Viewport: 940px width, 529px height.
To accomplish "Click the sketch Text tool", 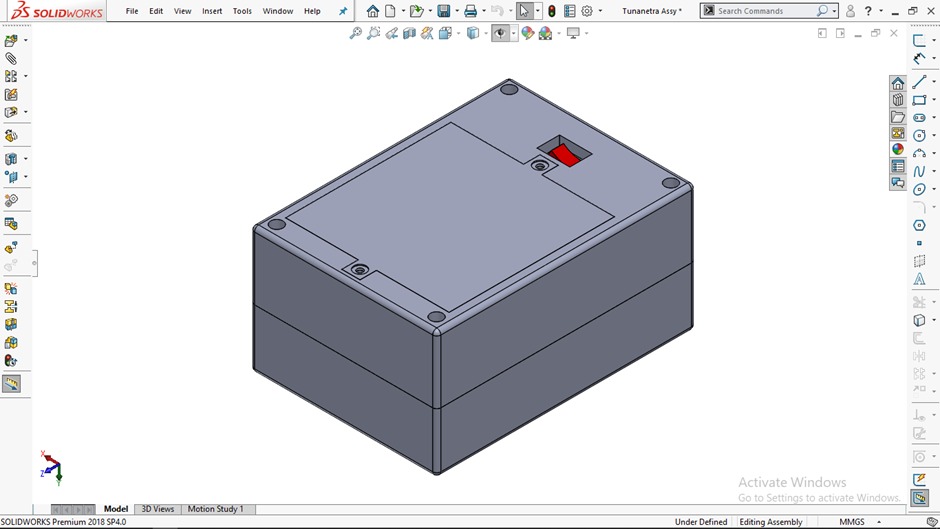I will (x=919, y=279).
